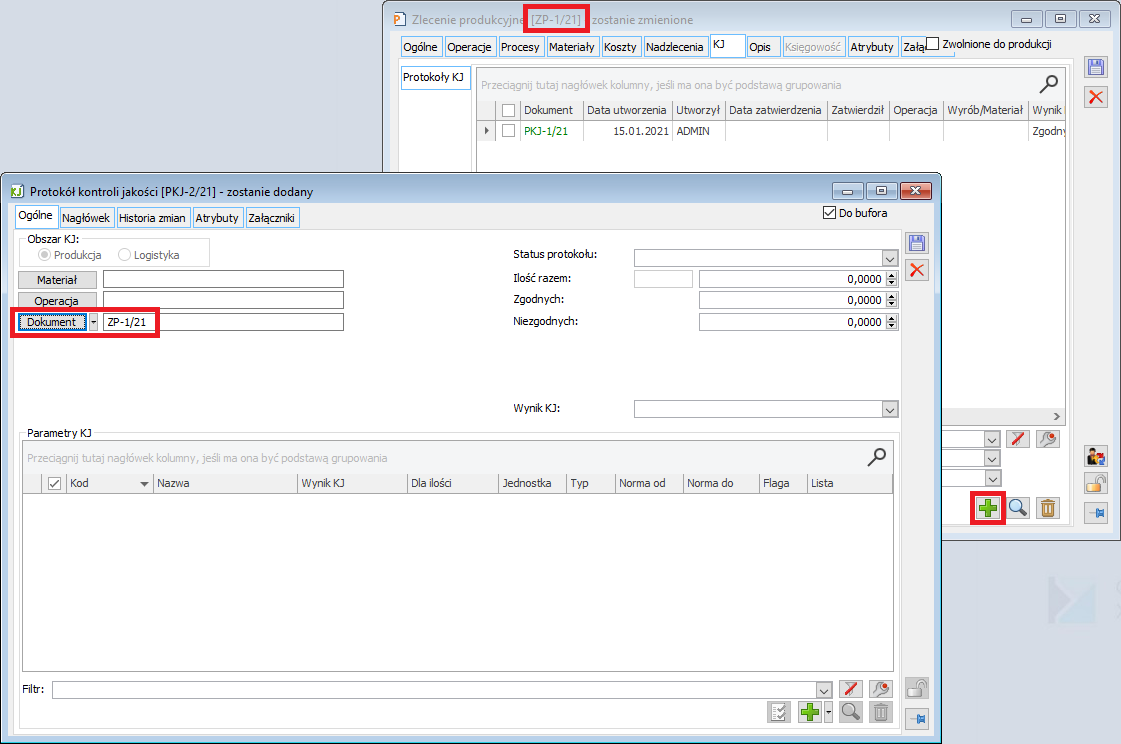Pin the quality protocol window with pushpin icon
Screen dimensions: 1121x744
pyautogui.click(x=917, y=718)
